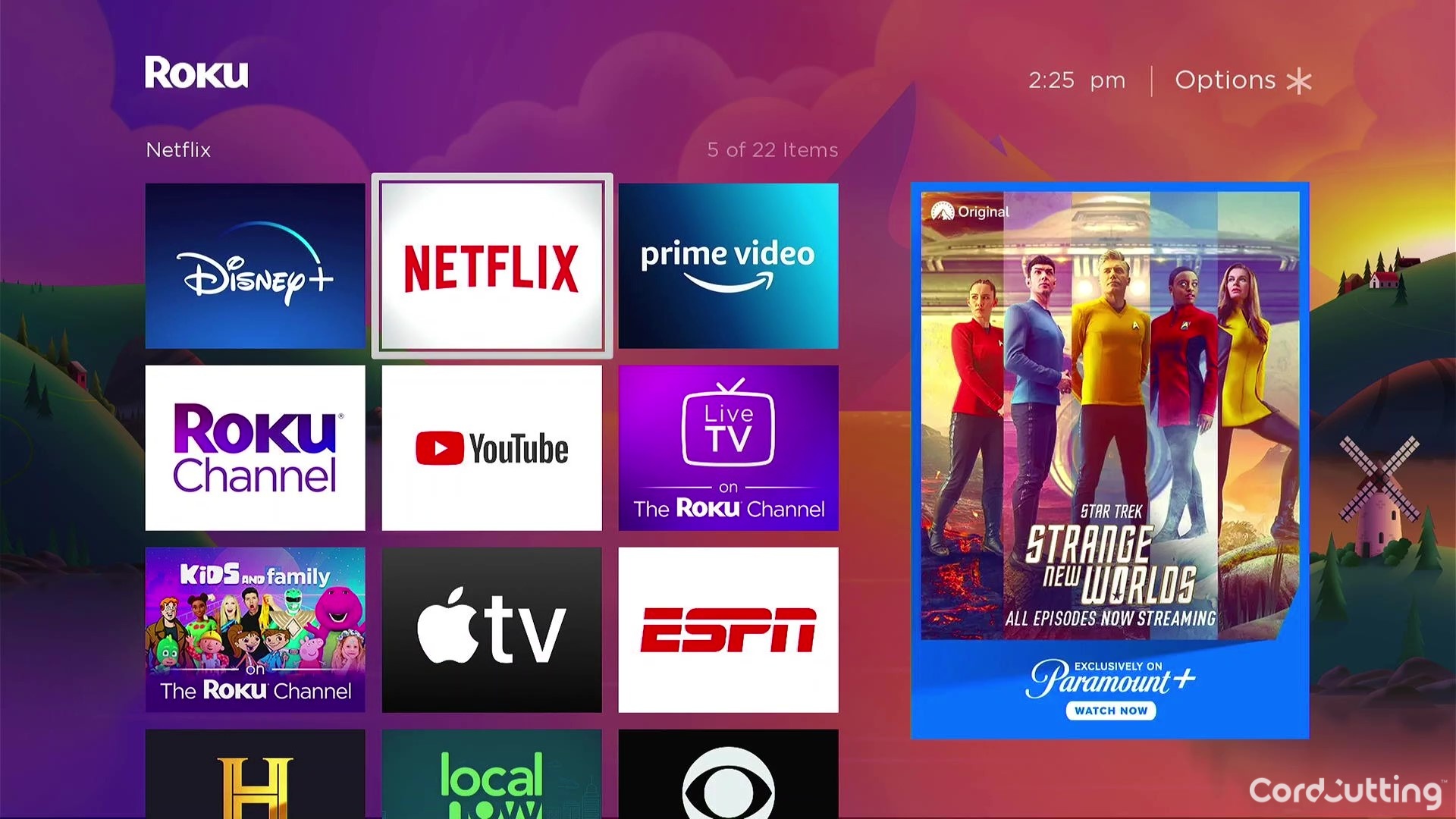The height and width of the screenshot is (819, 1456).
Task: Toggle to next item in the app grid
Action: click(729, 265)
